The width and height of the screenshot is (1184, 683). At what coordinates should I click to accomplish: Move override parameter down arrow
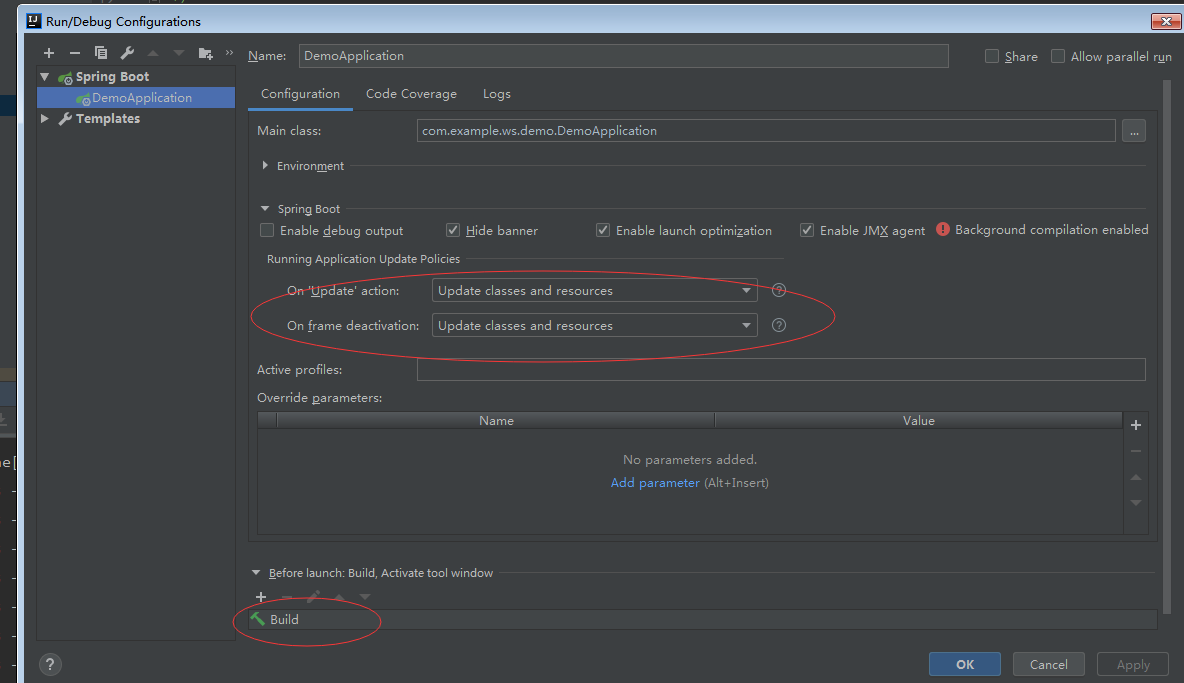click(x=1136, y=503)
